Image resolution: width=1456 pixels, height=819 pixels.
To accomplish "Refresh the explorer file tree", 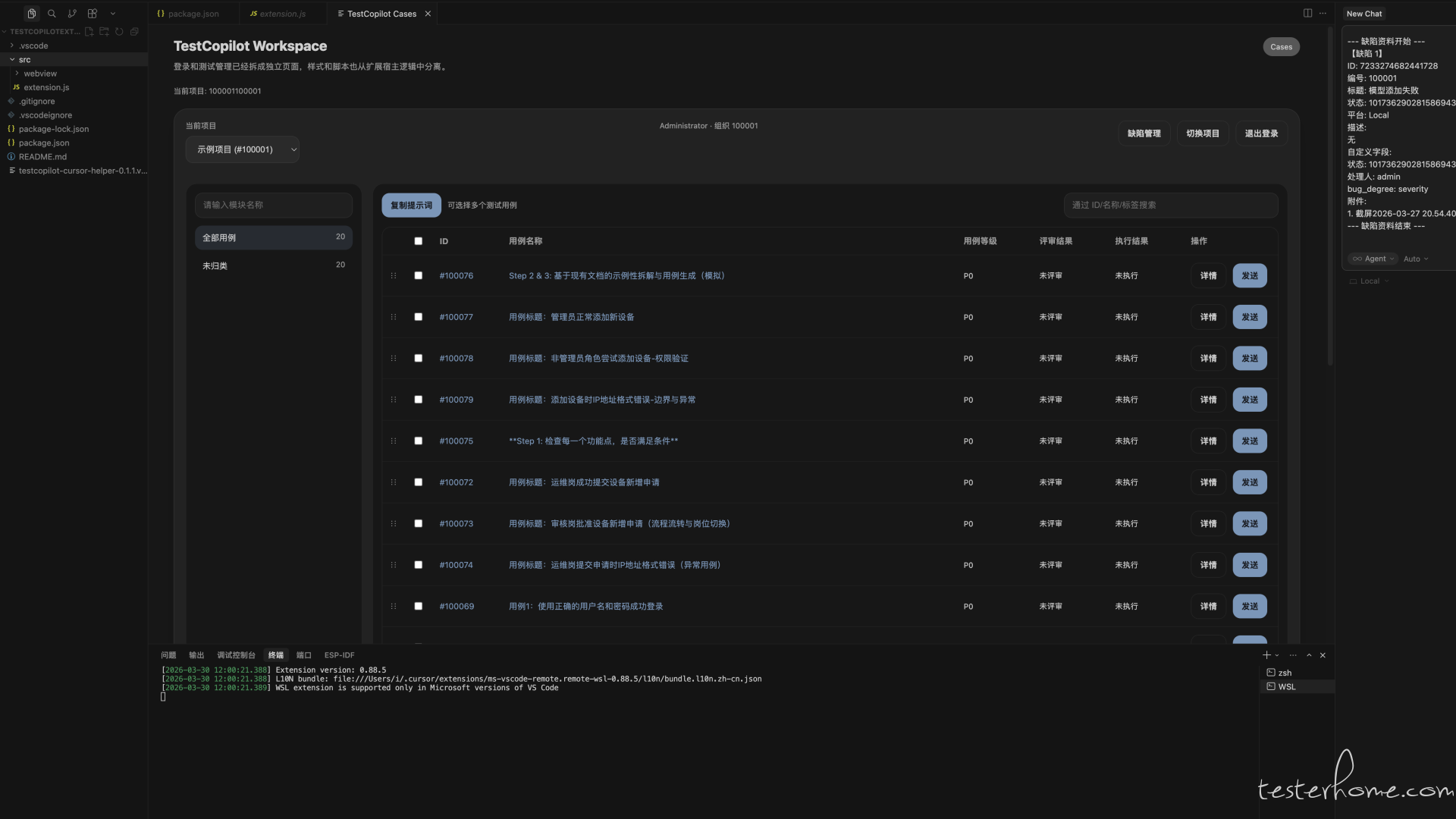I will click(119, 32).
